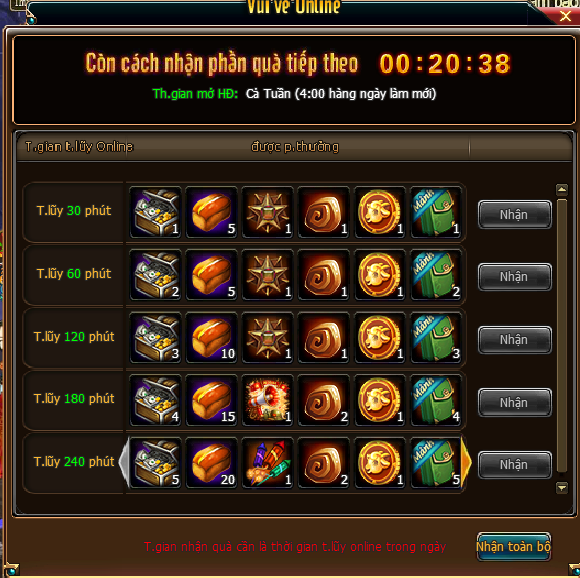The height and width of the screenshot is (578, 580).
Task: Click bread icon with quantity 20
Action: [x=212, y=463]
